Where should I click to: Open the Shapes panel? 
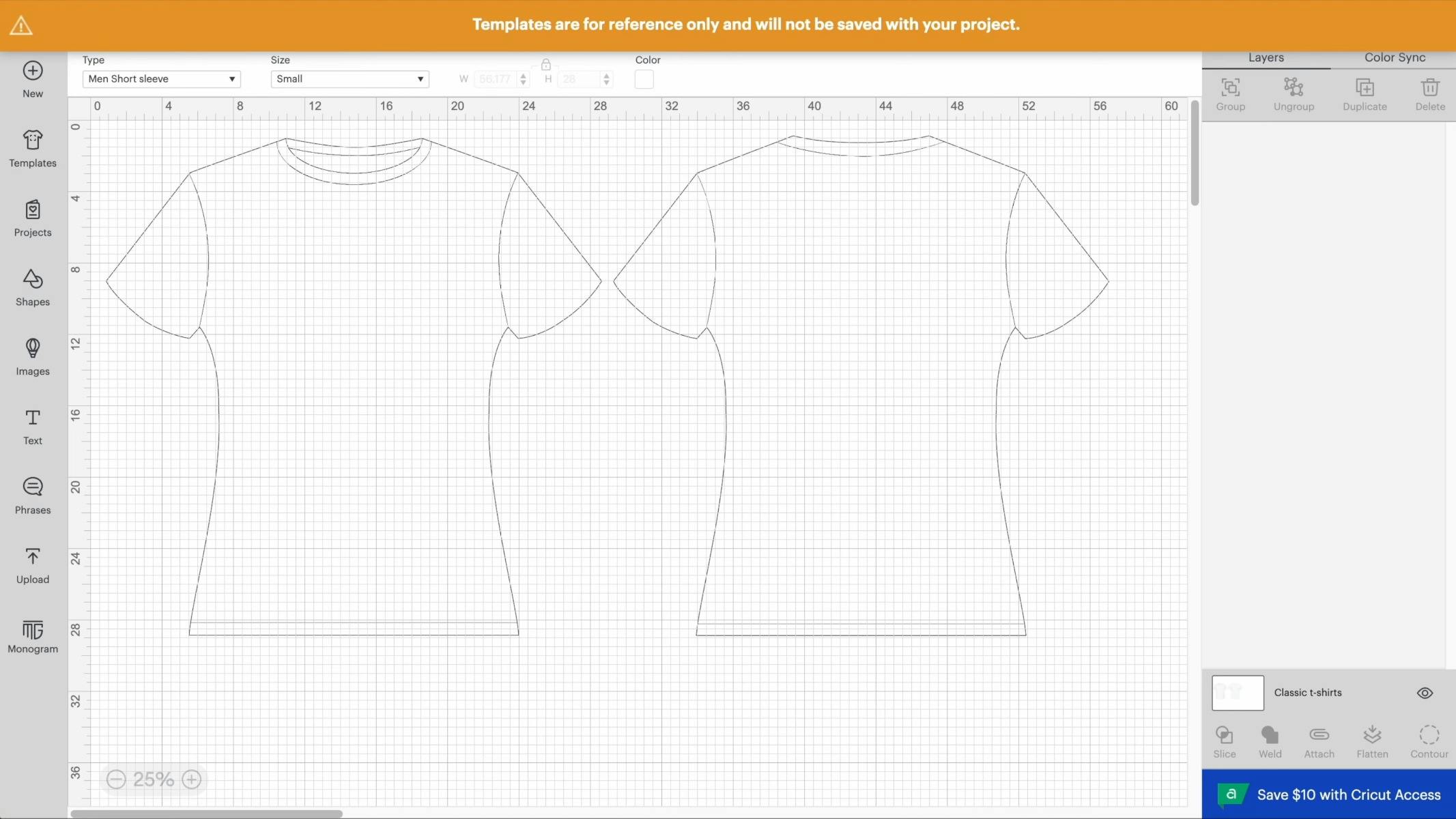tap(32, 287)
